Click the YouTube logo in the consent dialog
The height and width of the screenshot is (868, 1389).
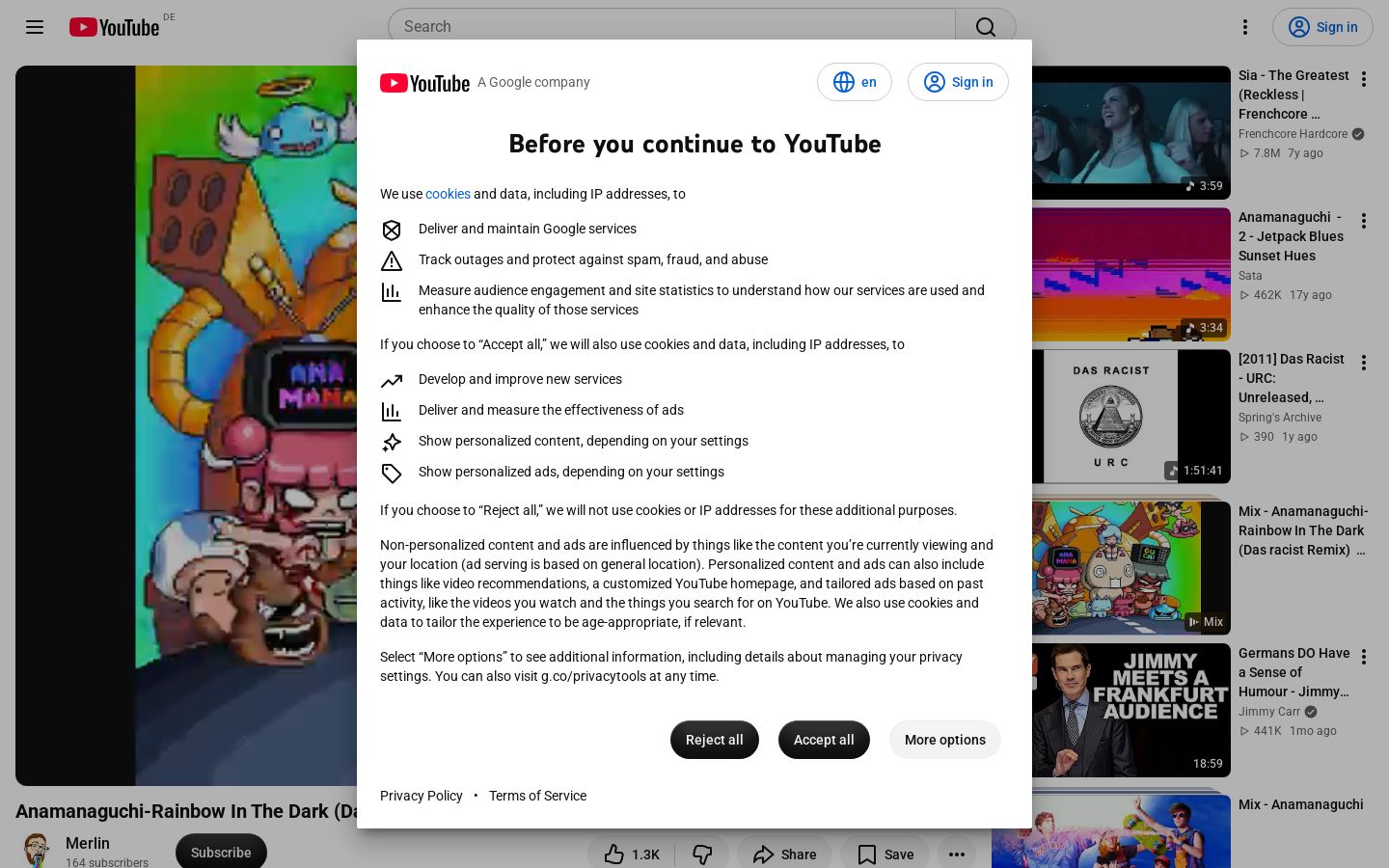tap(424, 83)
